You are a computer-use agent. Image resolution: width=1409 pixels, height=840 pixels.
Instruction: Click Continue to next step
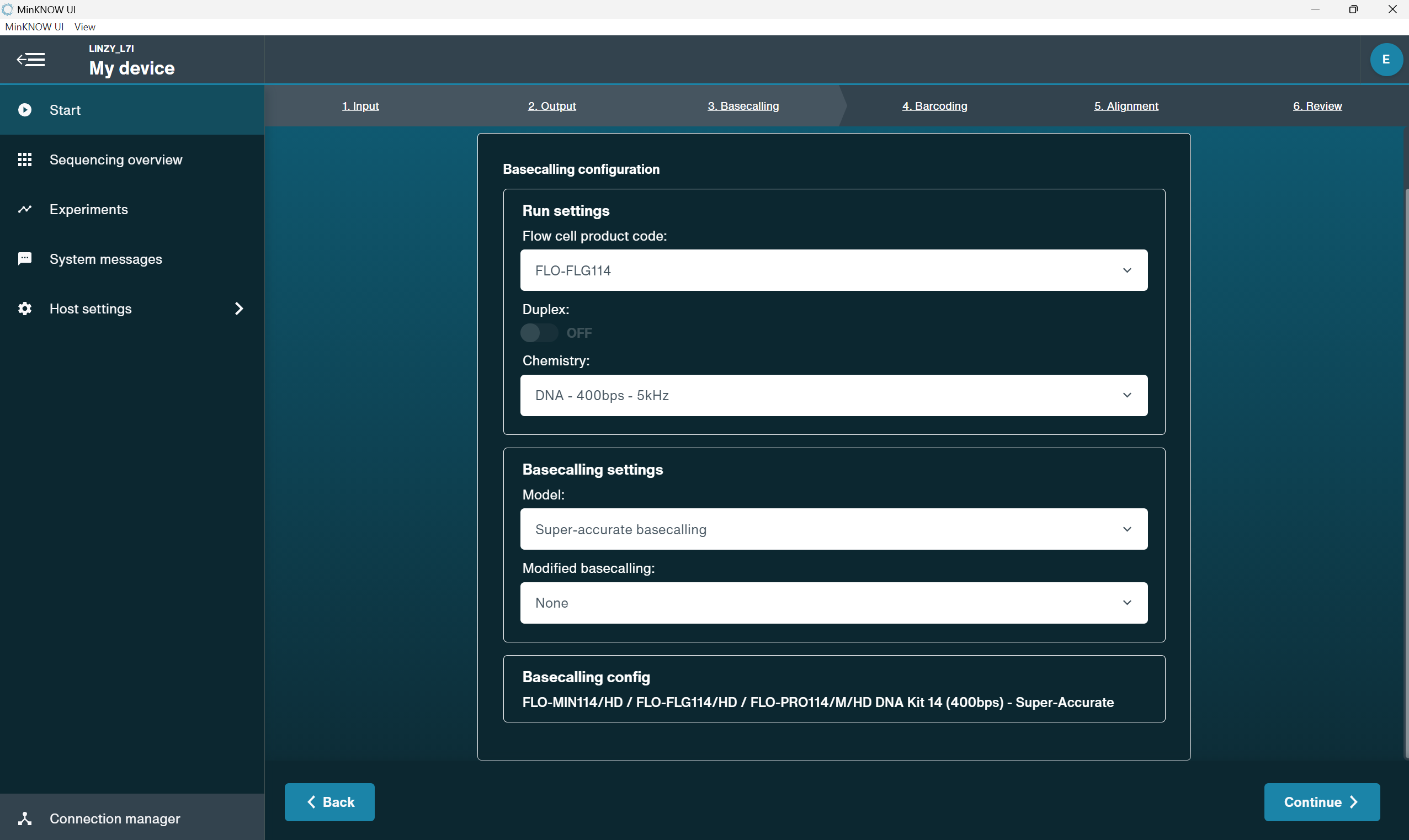(x=1321, y=802)
